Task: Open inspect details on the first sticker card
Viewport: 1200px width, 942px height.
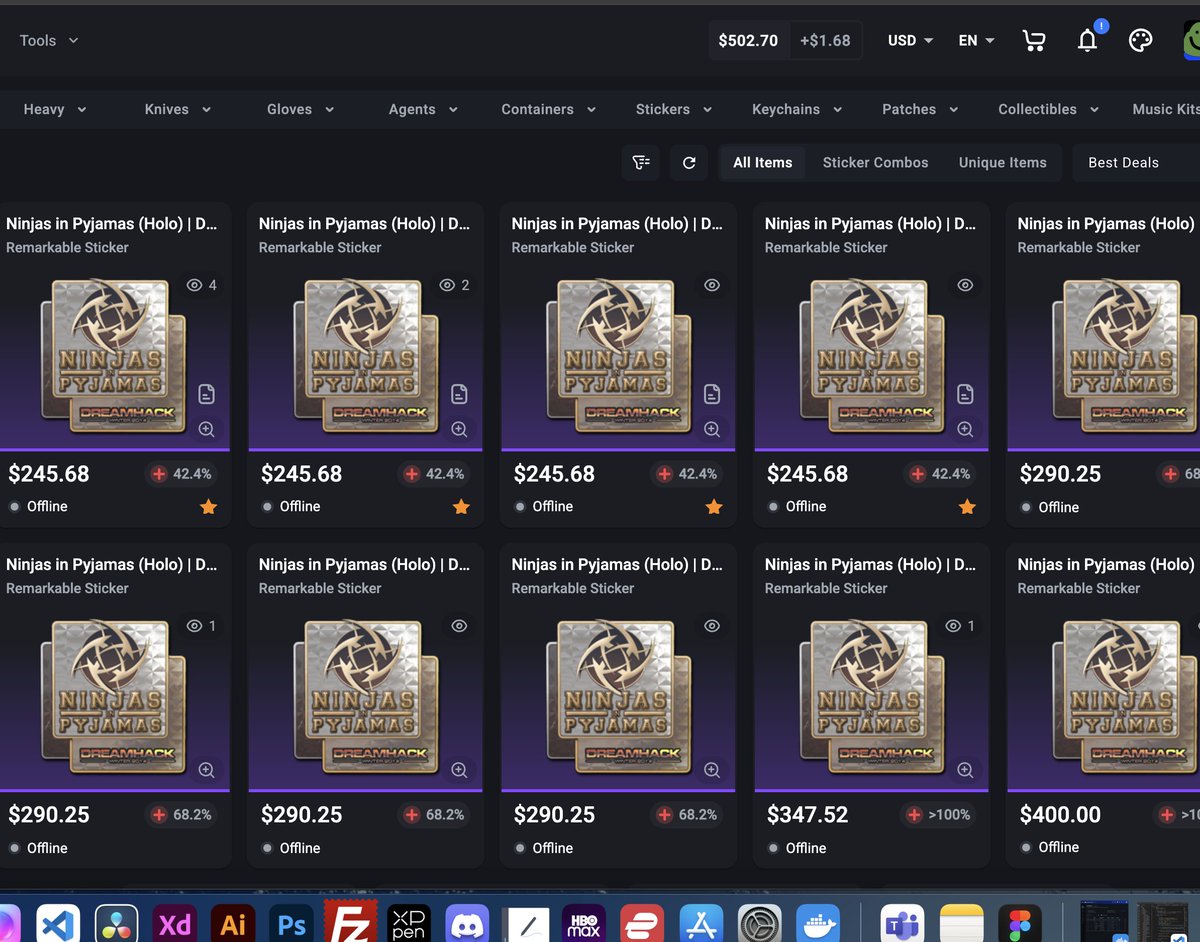Action: (x=206, y=394)
